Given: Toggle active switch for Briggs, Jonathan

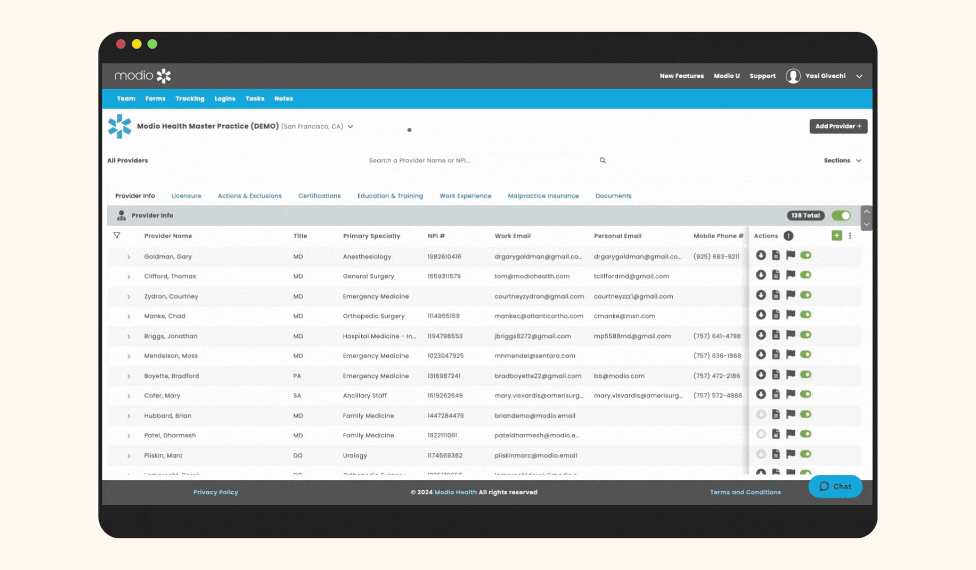Looking at the screenshot, I should pos(805,335).
